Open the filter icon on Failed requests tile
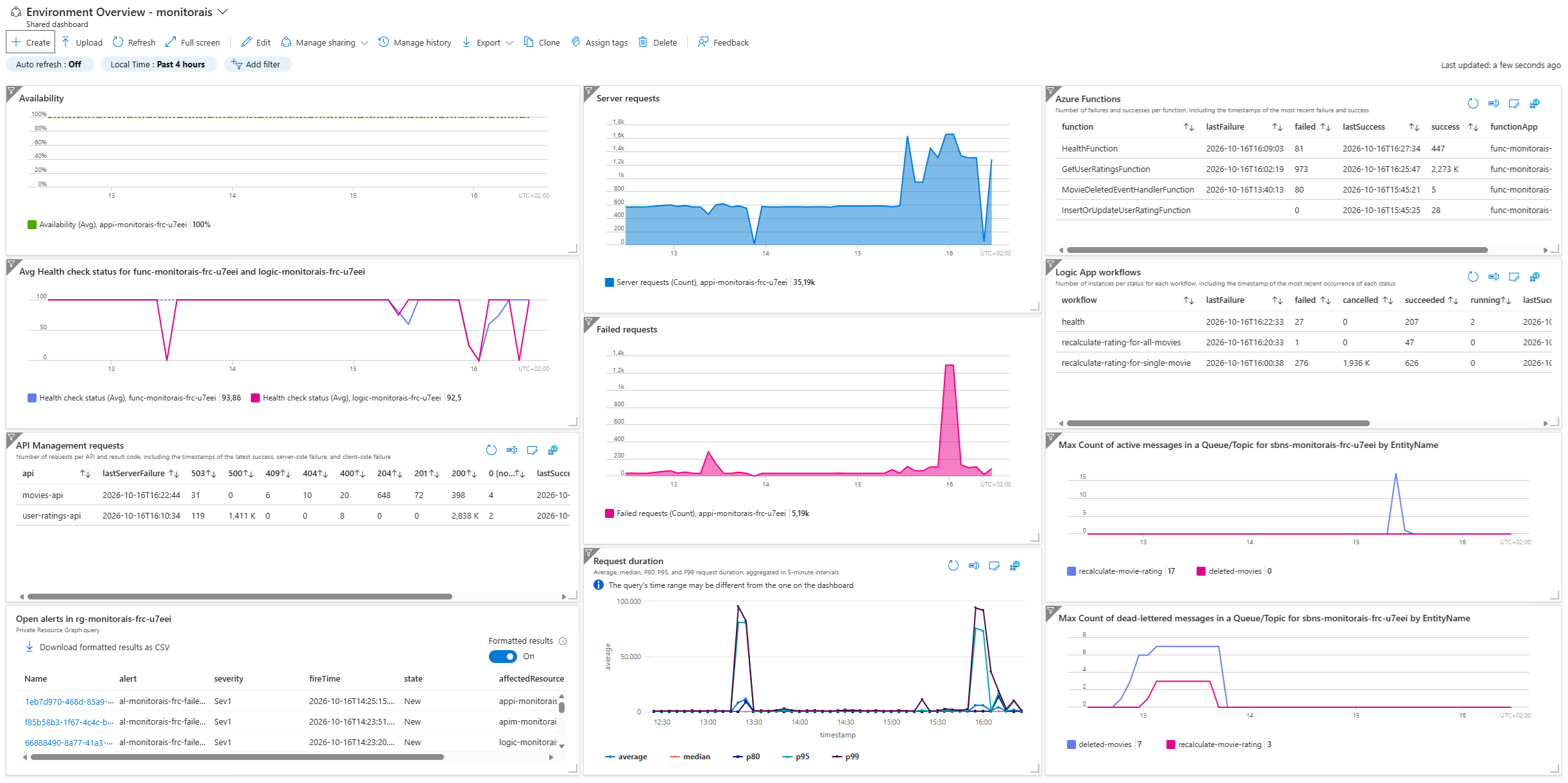Screen dimensions: 1568x783 point(588,322)
